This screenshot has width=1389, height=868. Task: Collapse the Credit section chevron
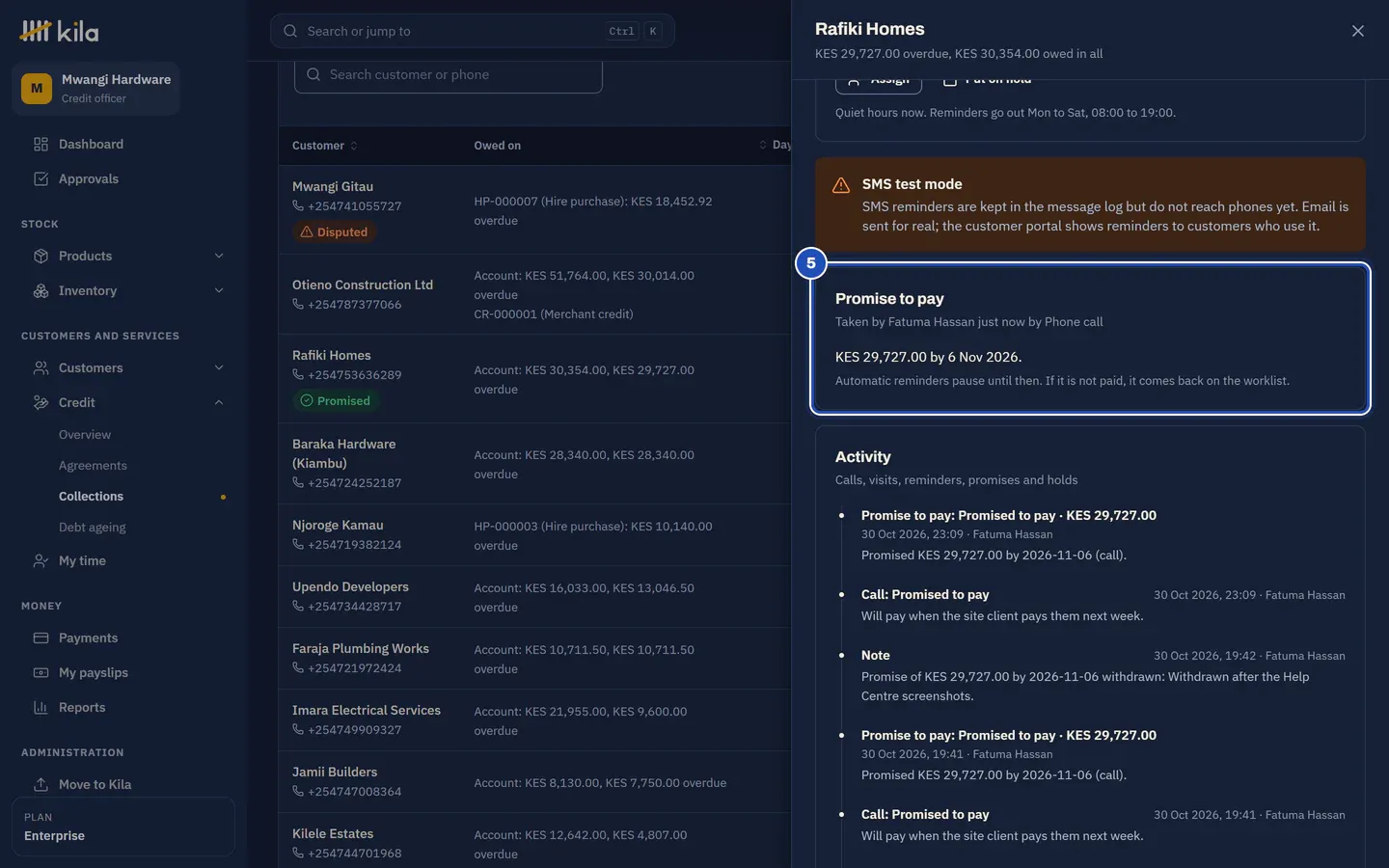(x=219, y=402)
